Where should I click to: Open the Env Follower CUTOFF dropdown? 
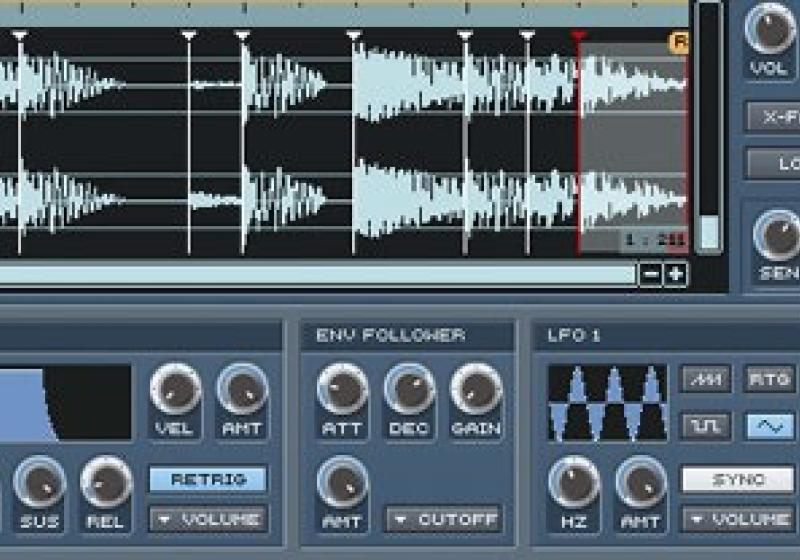coord(444,519)
